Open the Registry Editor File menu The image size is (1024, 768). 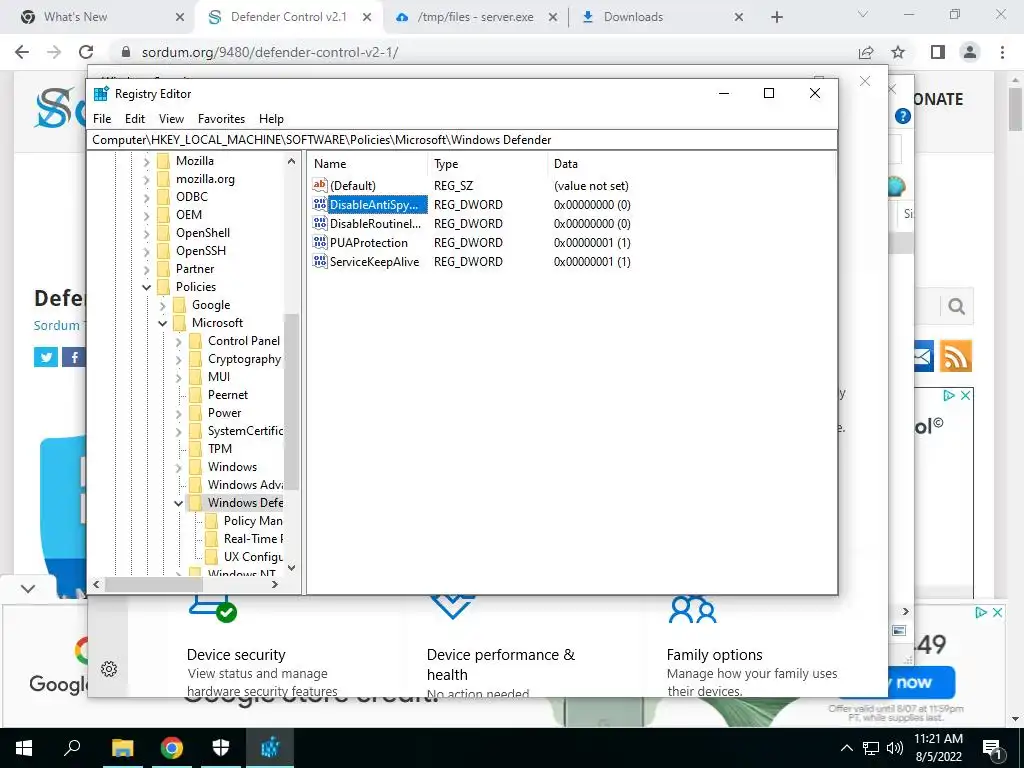[102, 119]
